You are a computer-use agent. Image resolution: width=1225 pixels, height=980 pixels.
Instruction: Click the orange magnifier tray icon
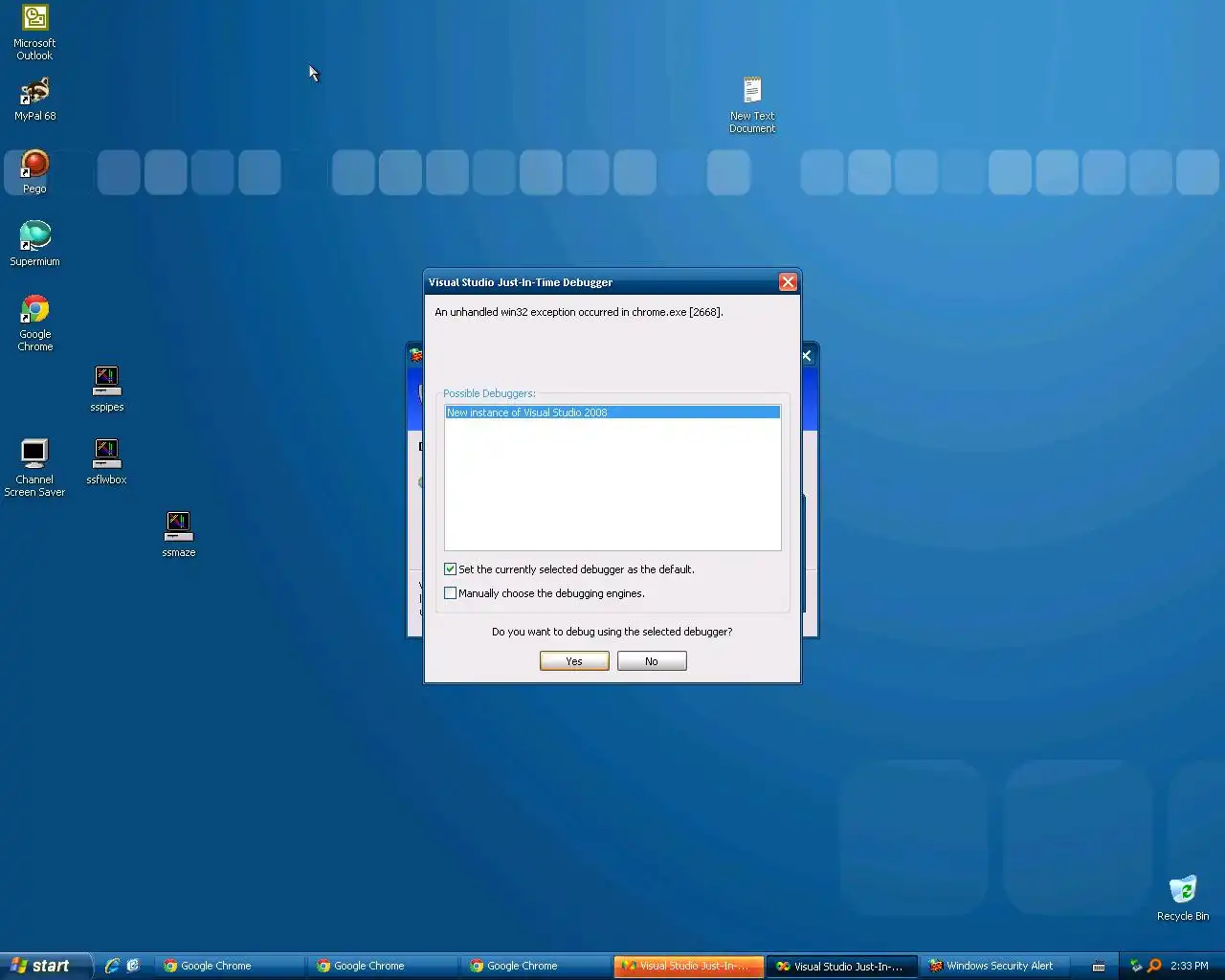[x=1154, y=966]
